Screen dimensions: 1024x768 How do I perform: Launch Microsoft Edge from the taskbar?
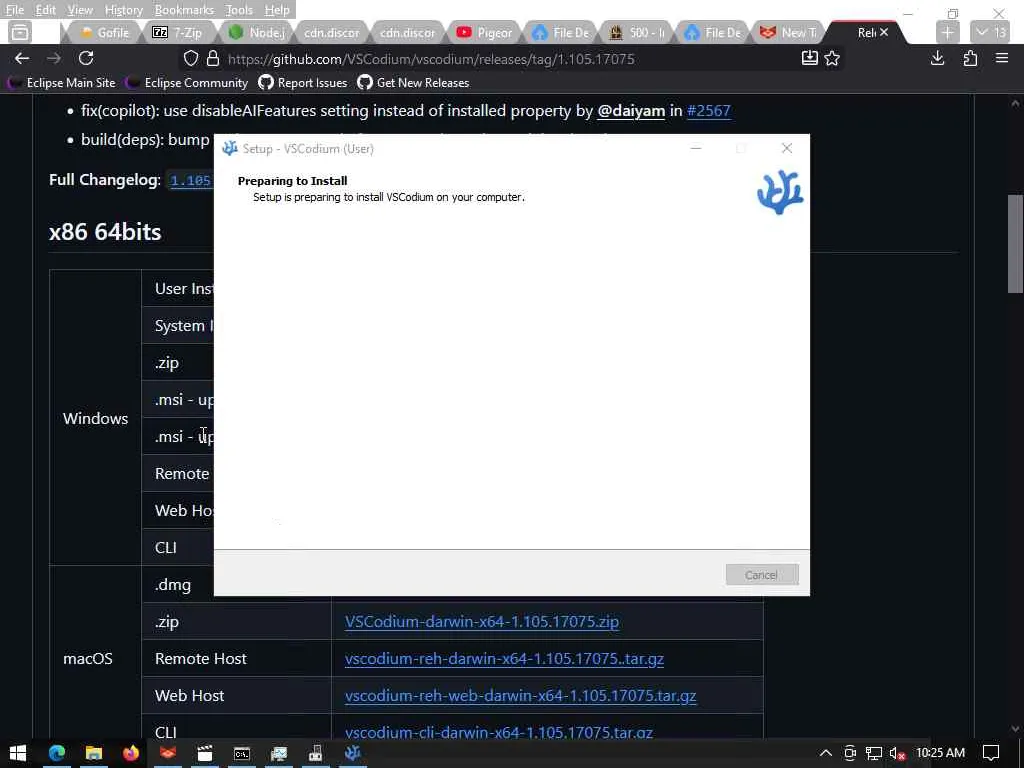coord(57,753)
